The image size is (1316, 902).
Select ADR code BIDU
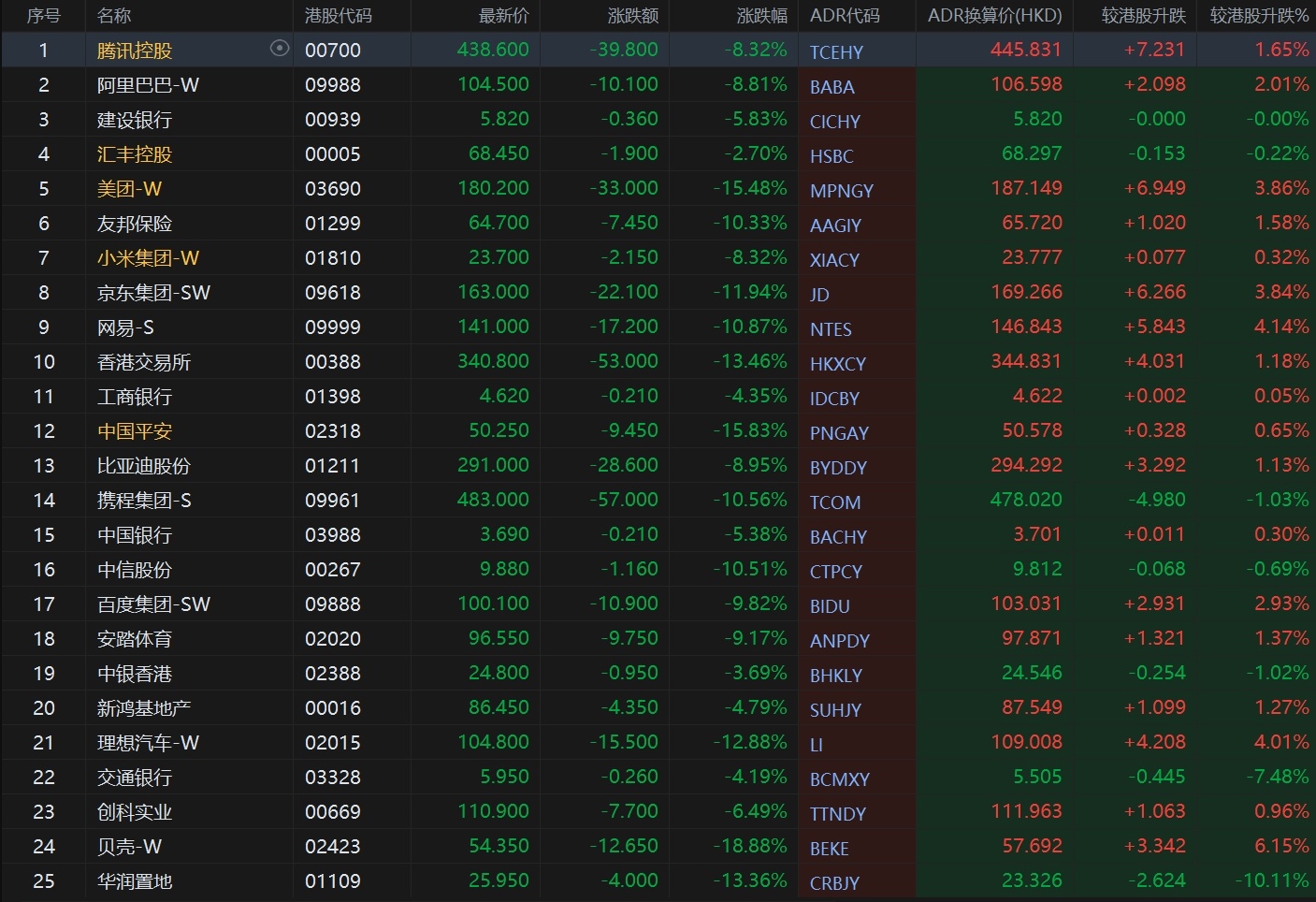[x=830, y=606]
